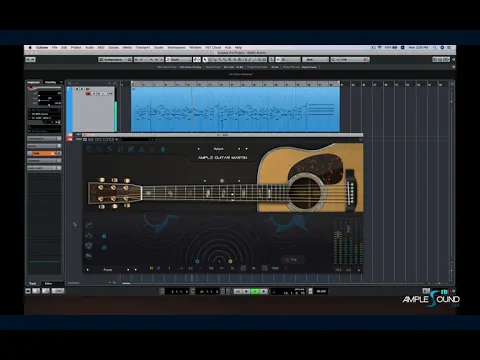Click next arrow beside bottom Preset label
Viewport: 480px width, 360px height.
128,270
